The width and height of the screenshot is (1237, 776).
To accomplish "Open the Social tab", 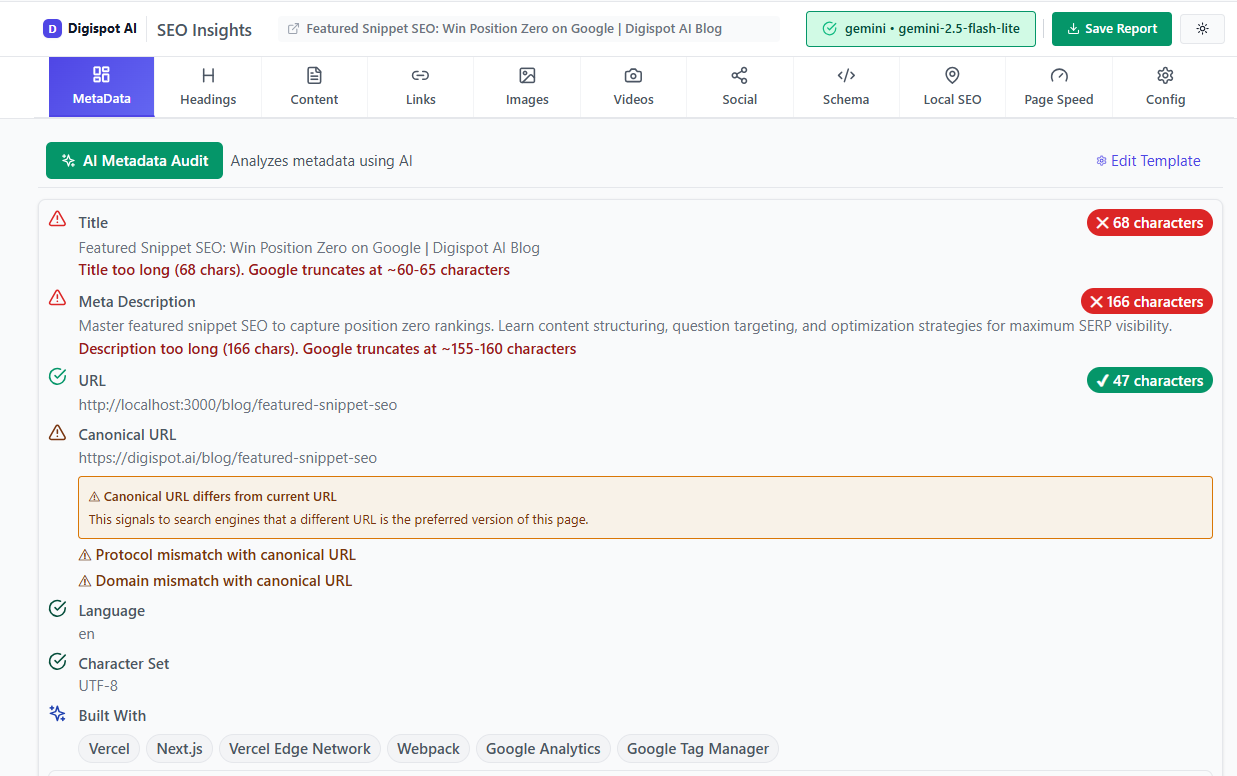I will point(740,86).
